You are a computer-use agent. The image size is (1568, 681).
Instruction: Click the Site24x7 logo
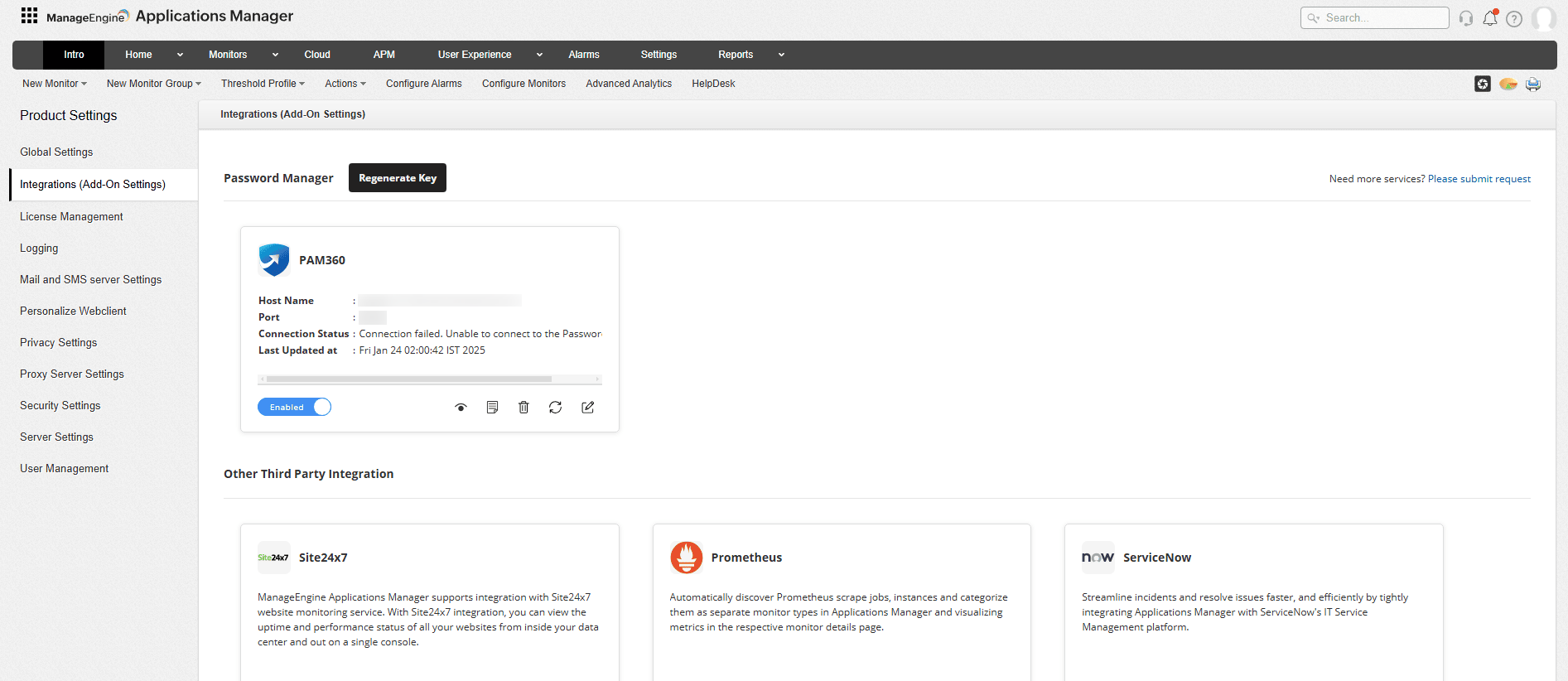point(273,558)
